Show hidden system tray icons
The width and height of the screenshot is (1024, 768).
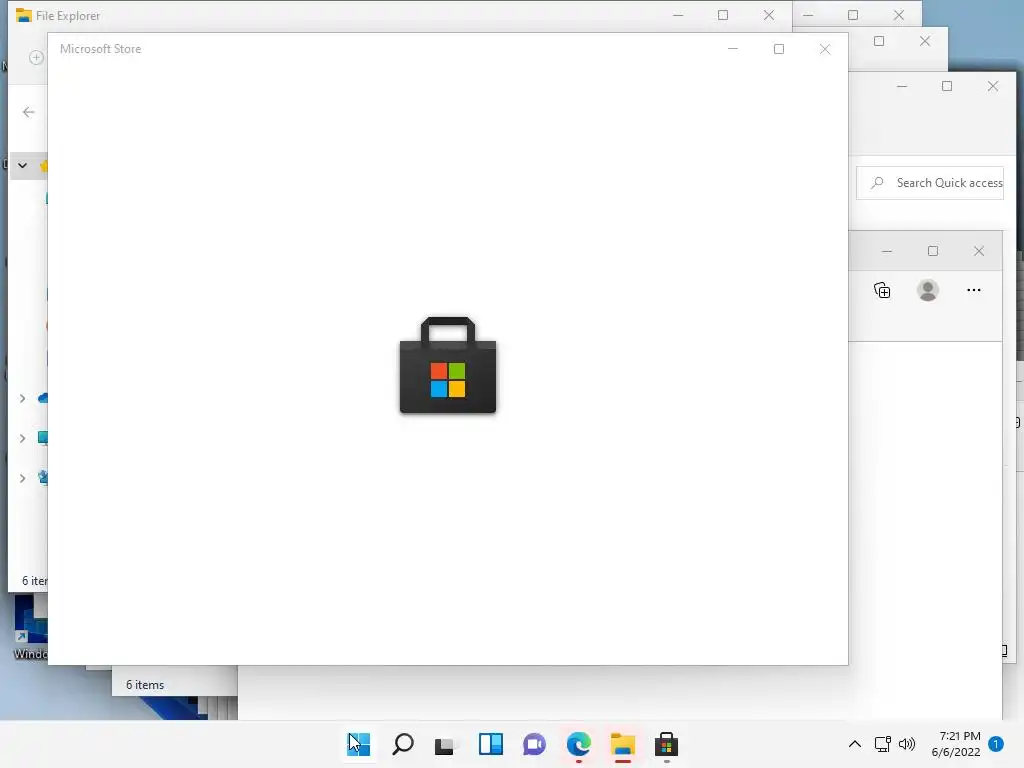coord(854,744)
